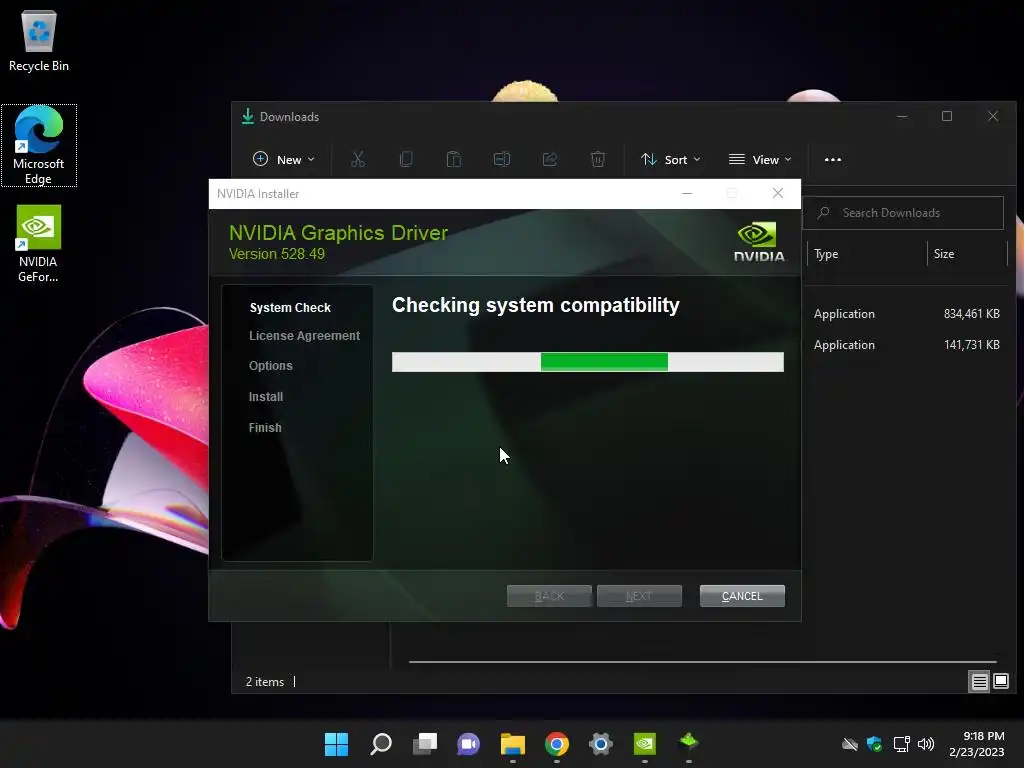Viewport: 1024px width, 768px height.
Task: Click the Cut icon in Downloads toolbar
Action: coord(358,159)
